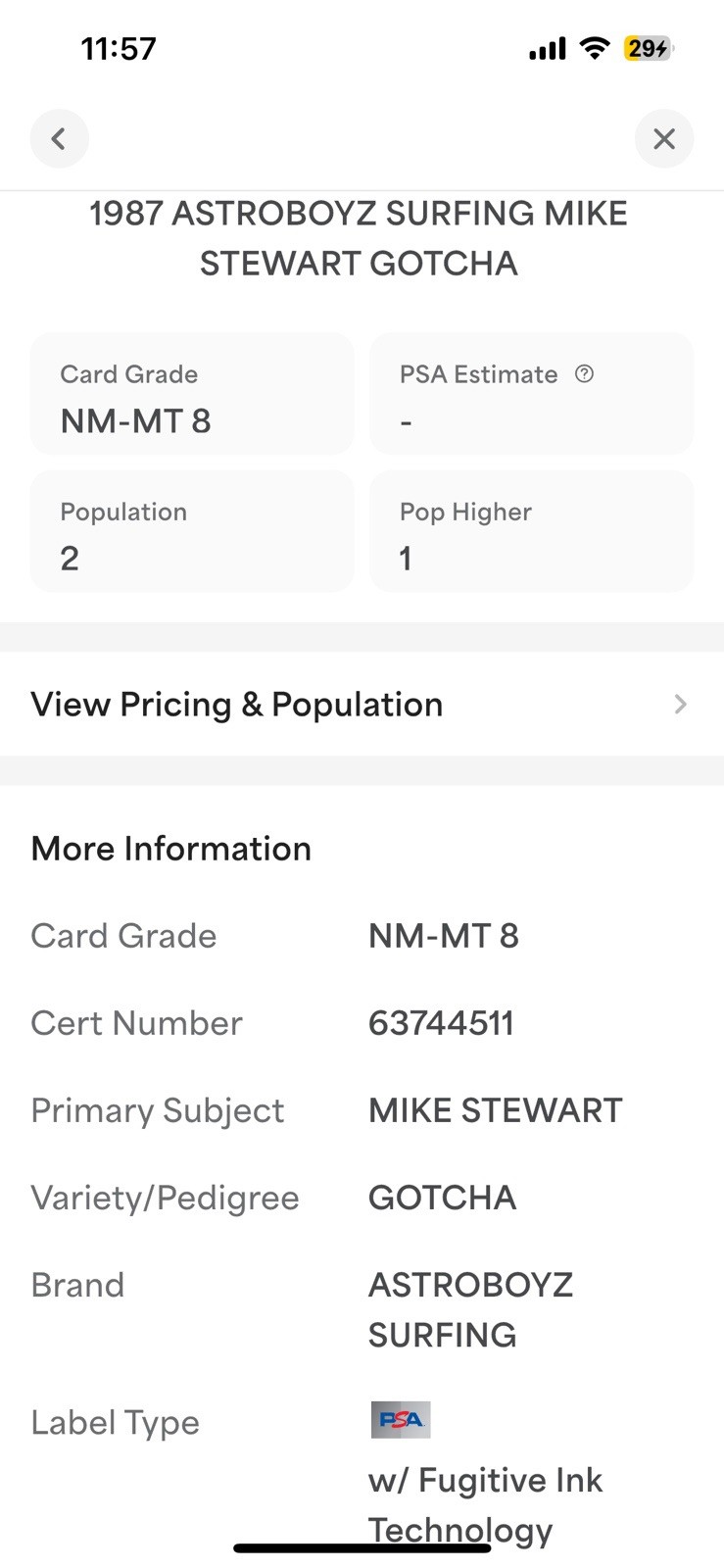
Task: Tap the chevron beside View Pricing
Action: [x=681, y=704]
